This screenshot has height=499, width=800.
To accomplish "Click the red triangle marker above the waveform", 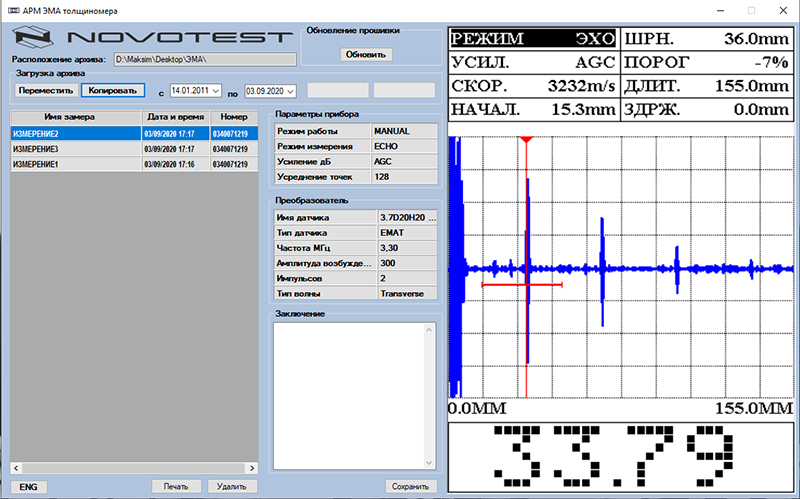I will [x=524, y=141].
